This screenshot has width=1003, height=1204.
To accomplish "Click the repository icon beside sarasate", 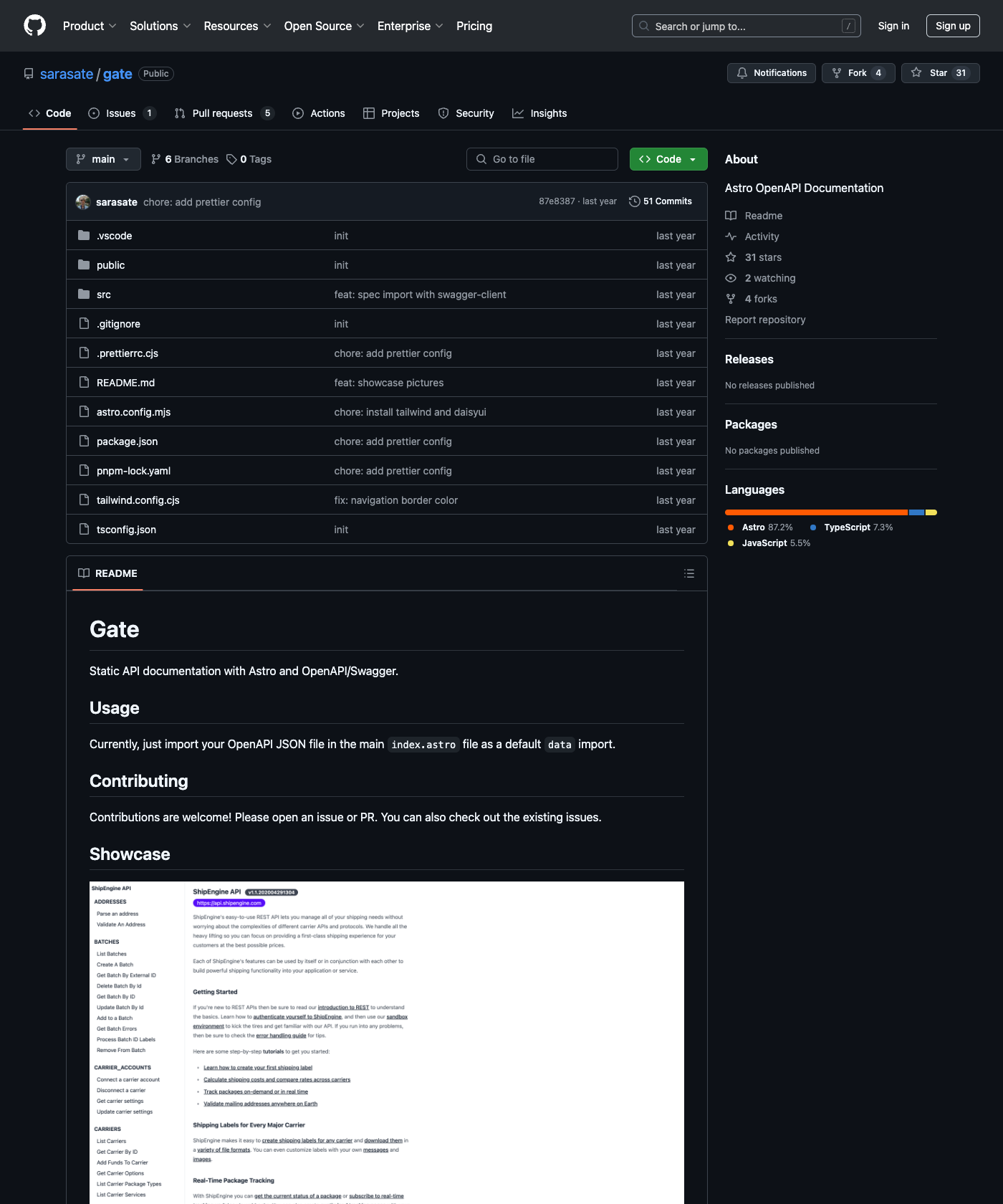I will coord(29,74).
